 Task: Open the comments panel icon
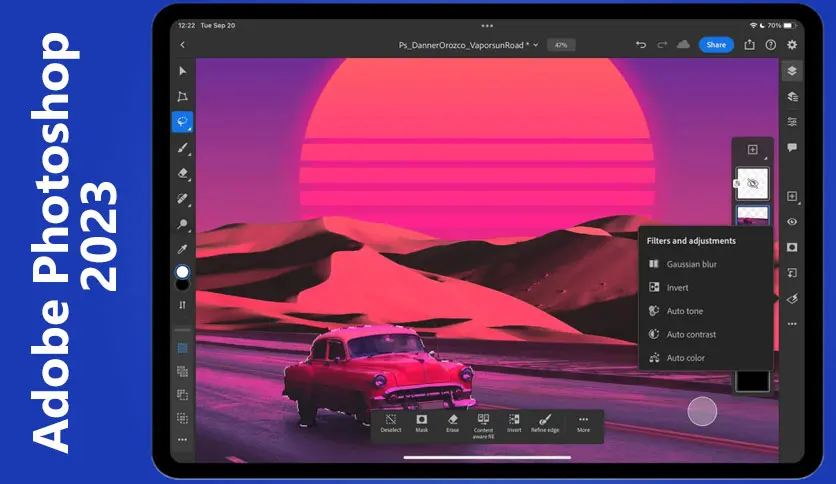pyautogui.click(x=792, y=147)
